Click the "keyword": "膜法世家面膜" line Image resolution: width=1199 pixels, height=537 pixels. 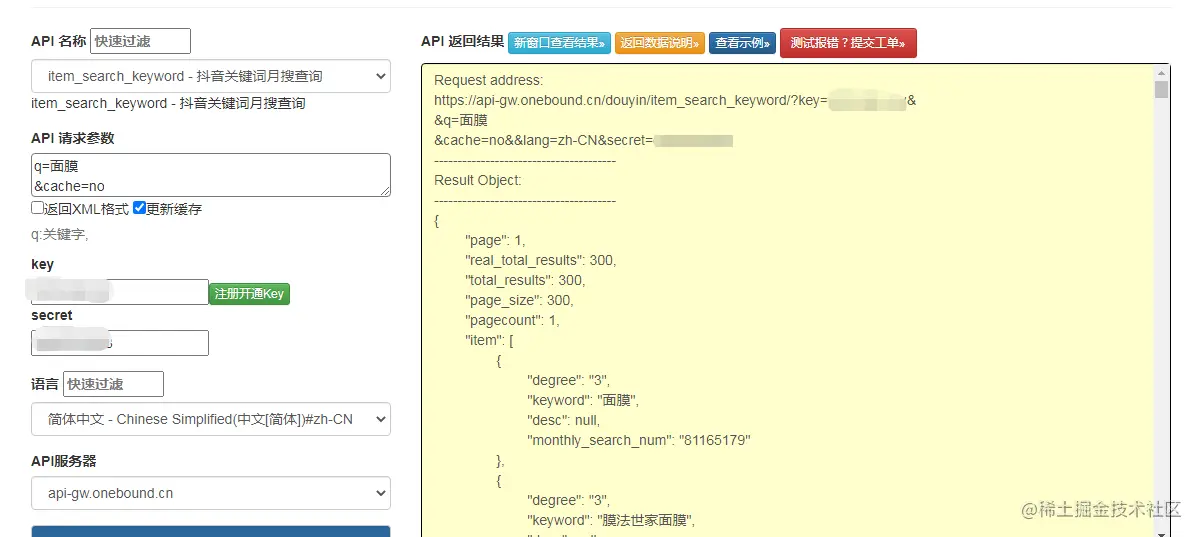(611, 520)
